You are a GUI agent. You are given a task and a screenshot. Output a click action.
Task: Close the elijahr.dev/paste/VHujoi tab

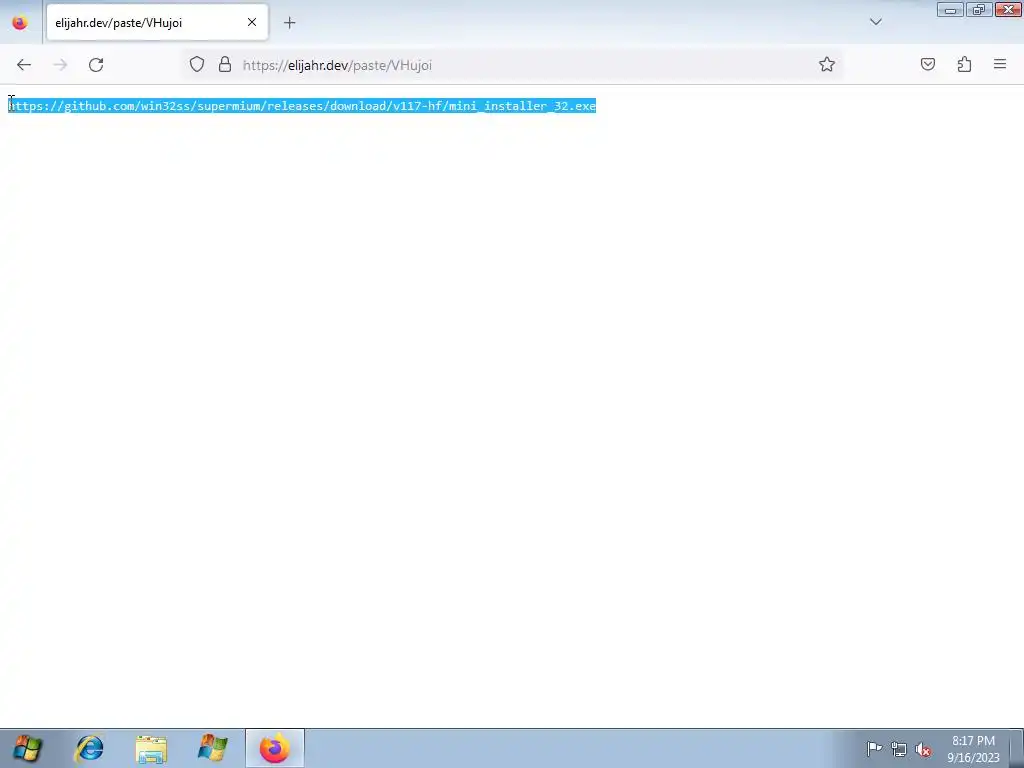pyautogui.click(x=252, y=22)
